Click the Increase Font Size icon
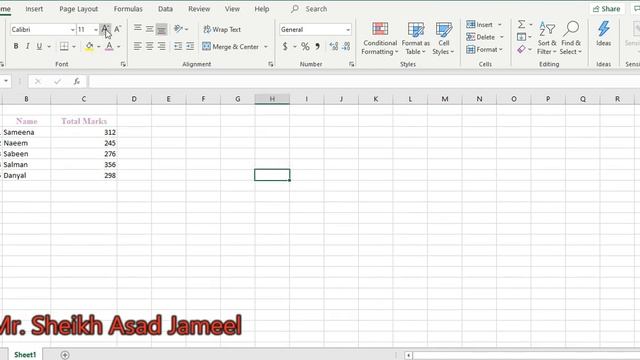 tap(105, 29)
